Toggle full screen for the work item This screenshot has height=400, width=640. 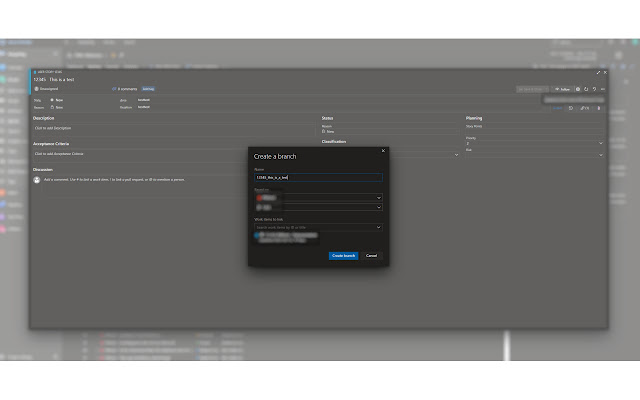pyautogui.click(x=598, y=73)
